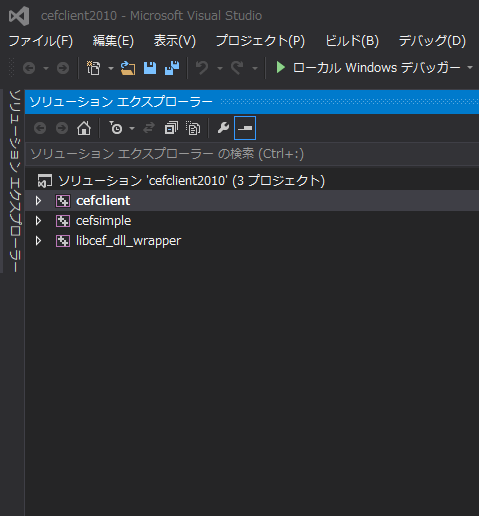
Task: Click solution file icon beside 'cefclient2010'
Action: pyautogui.click(x=45, y=181)
